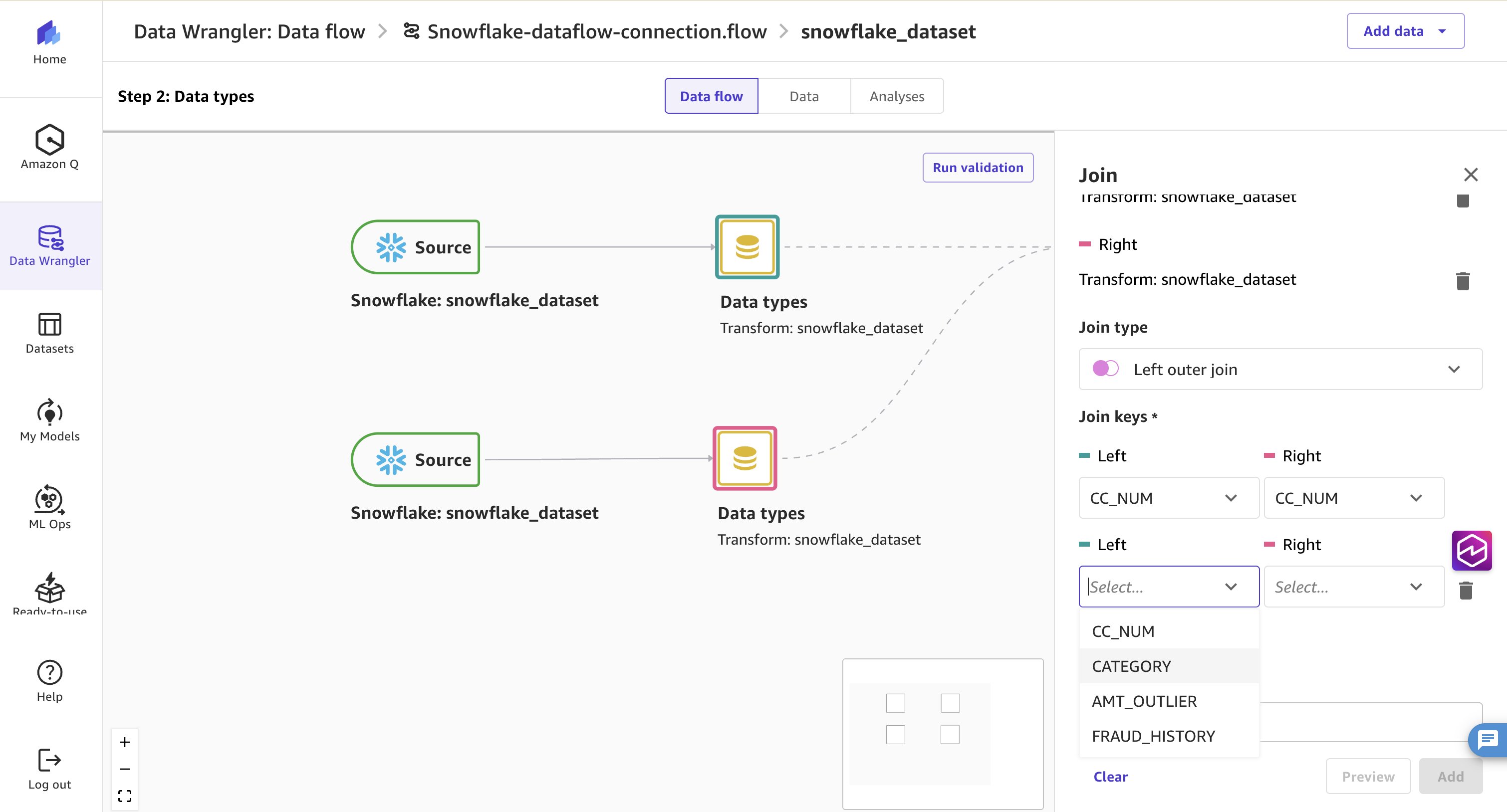Choose CATEGORY from the dropdown list
Screen dimensions: 1507x812
click(x=1168, y=666)
